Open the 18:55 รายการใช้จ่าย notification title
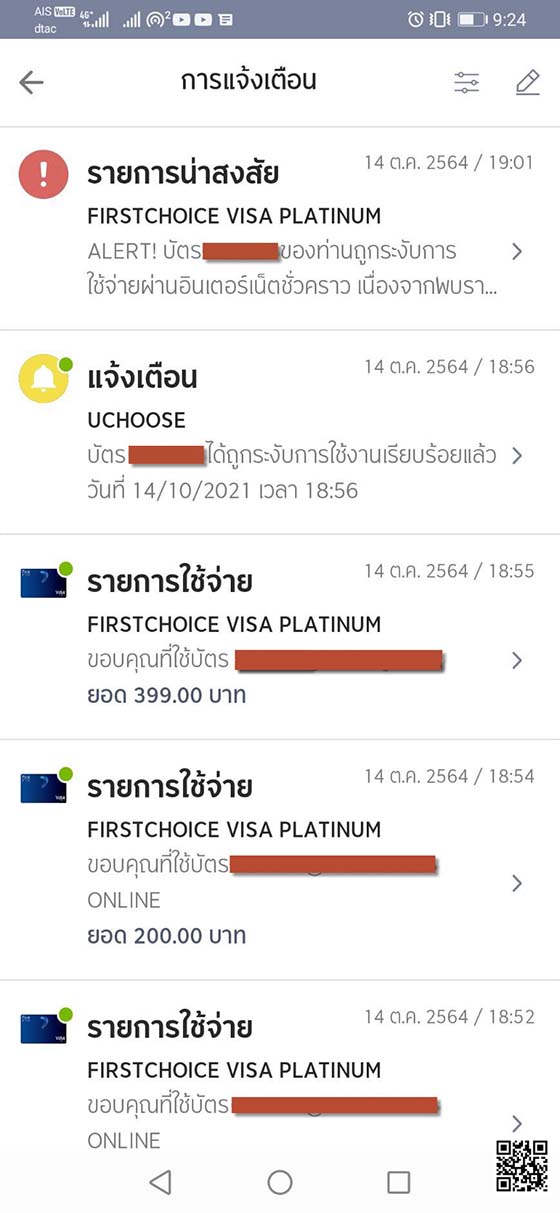Image resolution: width=560 pixels, height=1213 pixels. coord(169,582)
